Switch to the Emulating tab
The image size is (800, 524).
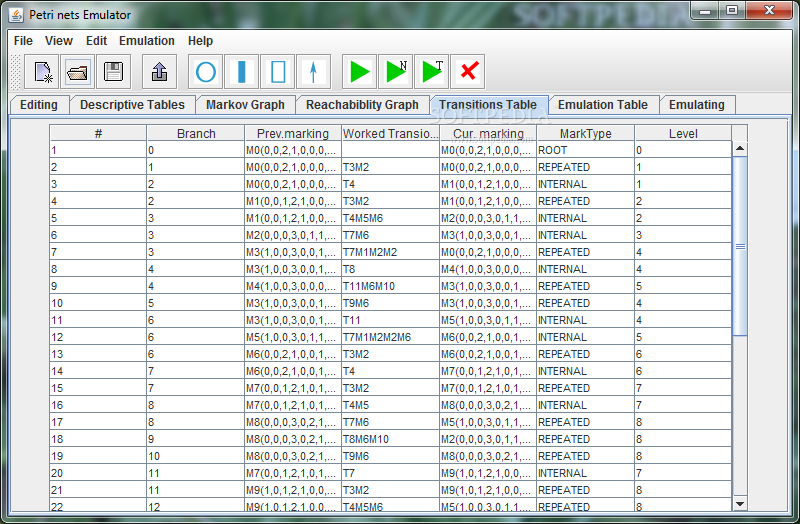click(x=696, y=105)
